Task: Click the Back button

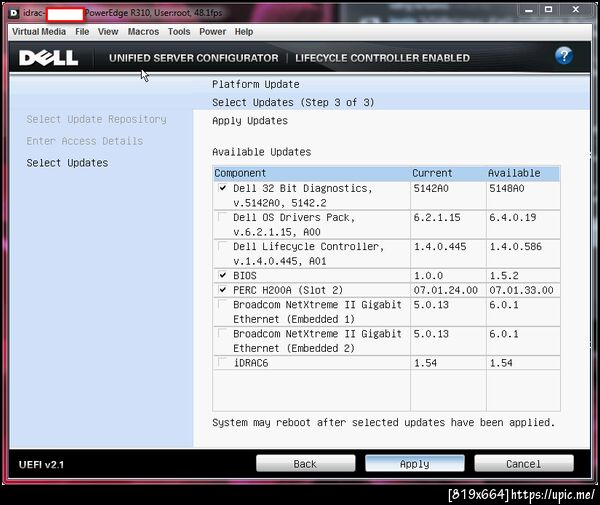Action: pos(305,464)
